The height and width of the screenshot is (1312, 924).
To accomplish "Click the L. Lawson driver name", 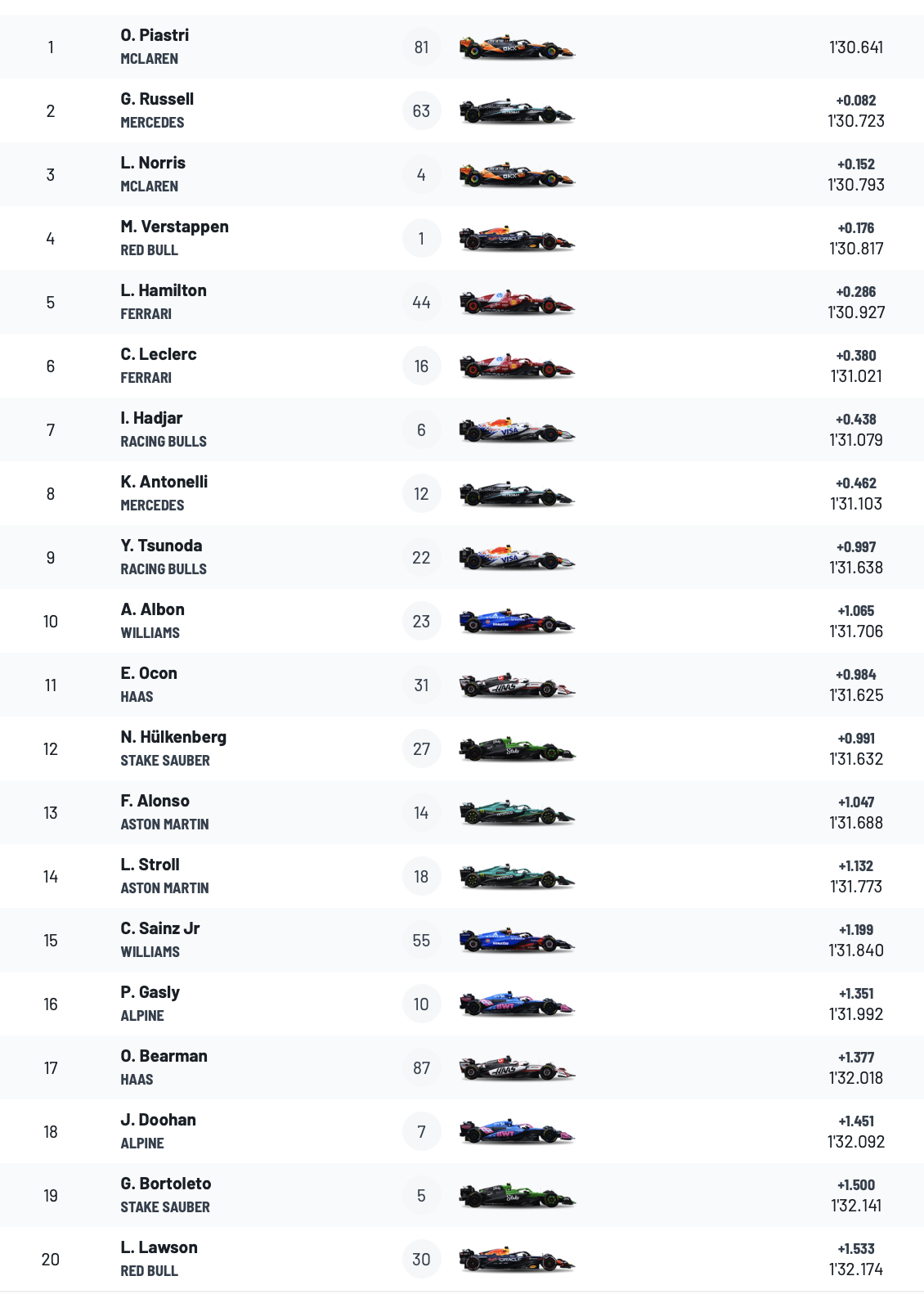I will pyautogui.click(x=159, y=1247).
